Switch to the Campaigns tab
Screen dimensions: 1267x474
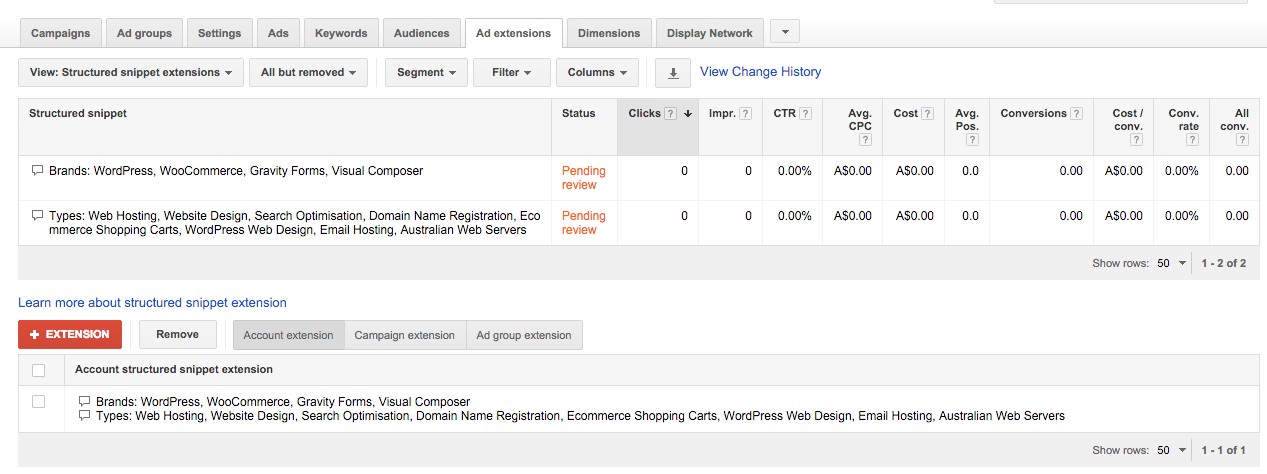(x=60, y=33)
